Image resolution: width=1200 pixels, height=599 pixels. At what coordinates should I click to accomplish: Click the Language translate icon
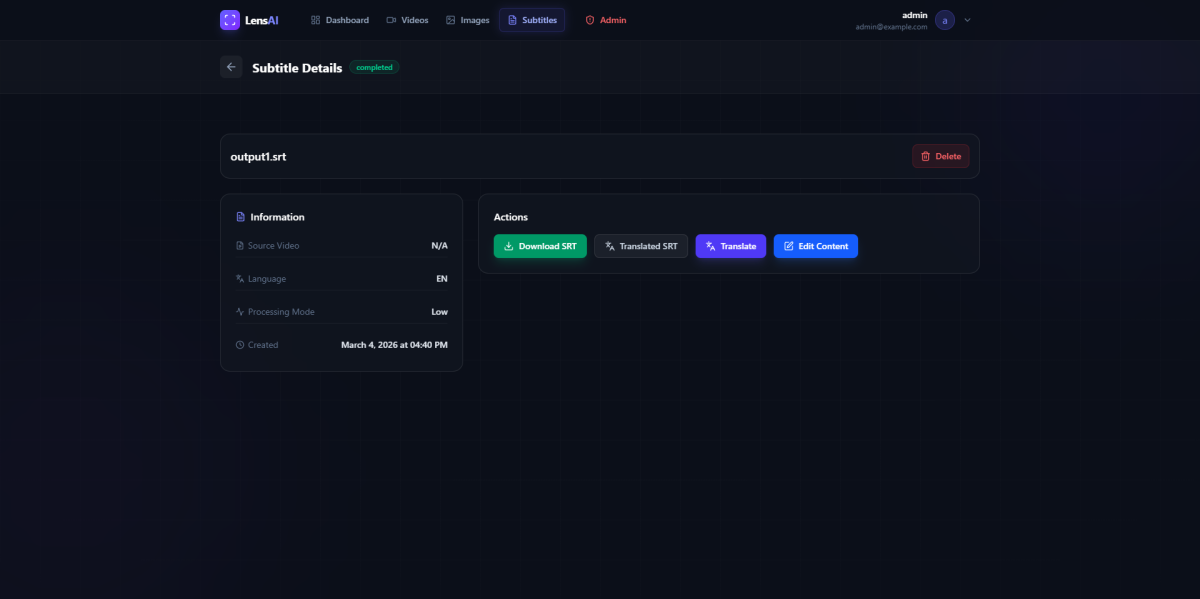240,279
